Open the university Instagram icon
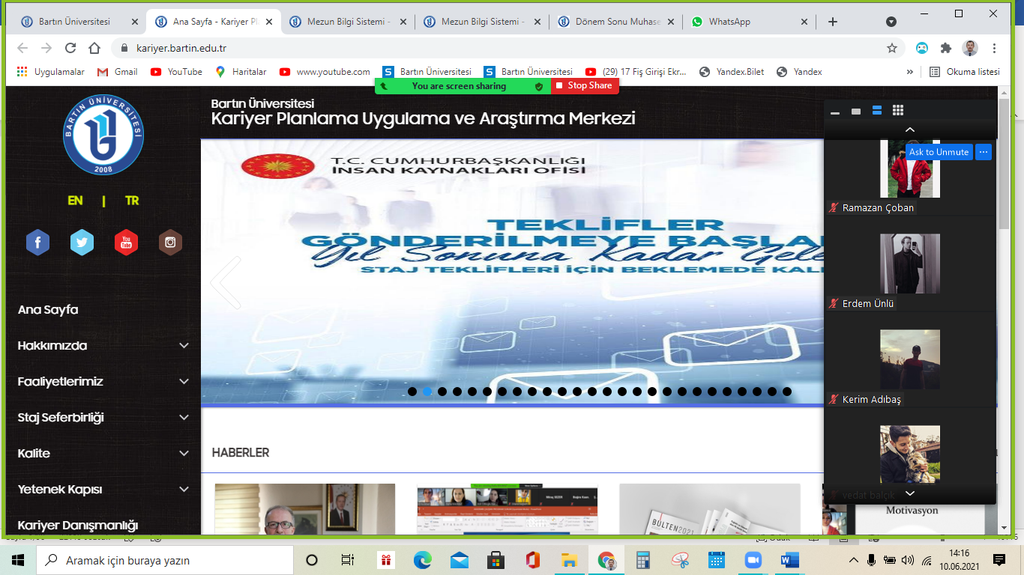Image resolution: width=1024 pixels, height=575 pixels. (170, 242)
